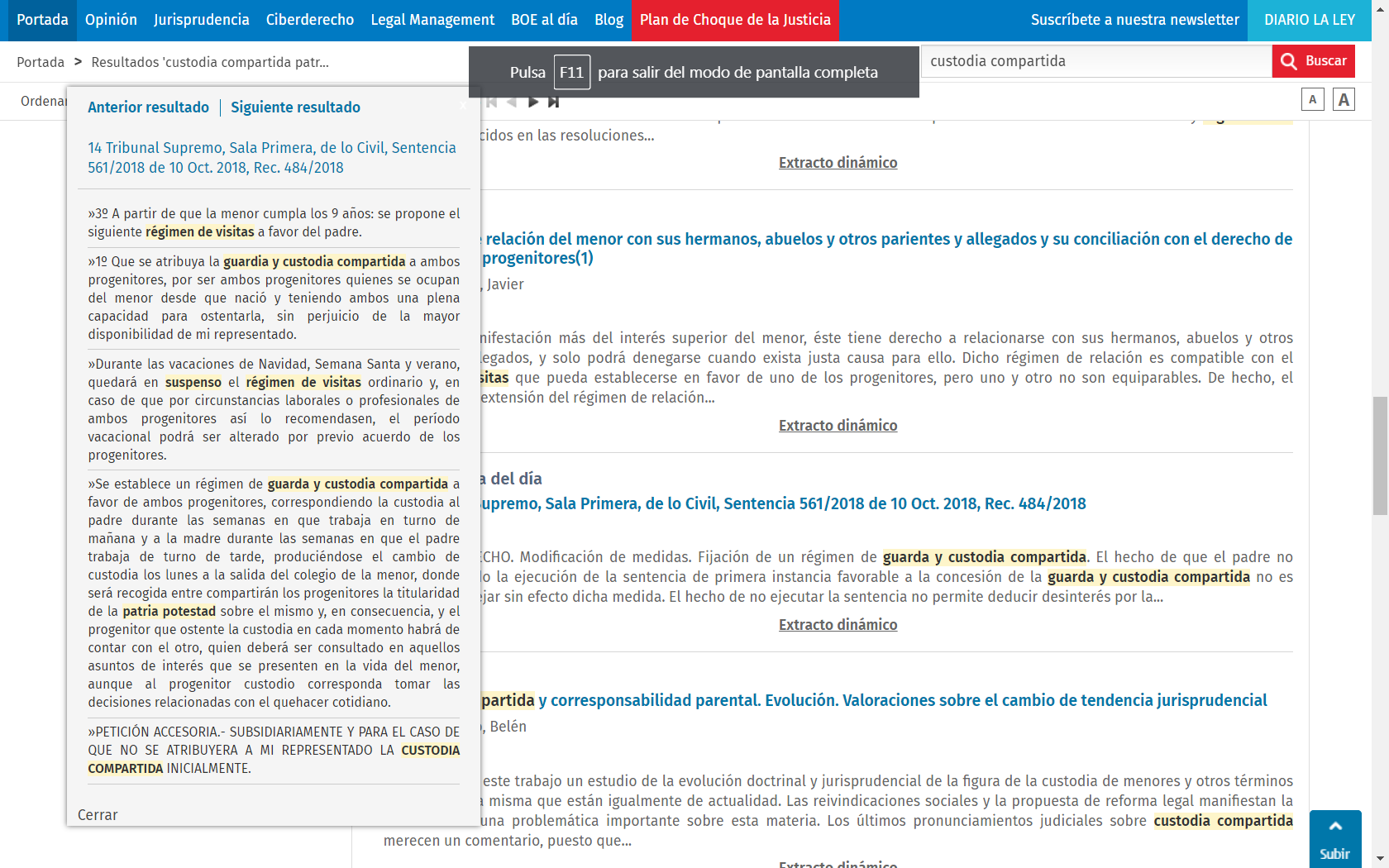This screenshot has width=1389, height=868.
Task: Open the Blog menu item
Action: (609, 20)
